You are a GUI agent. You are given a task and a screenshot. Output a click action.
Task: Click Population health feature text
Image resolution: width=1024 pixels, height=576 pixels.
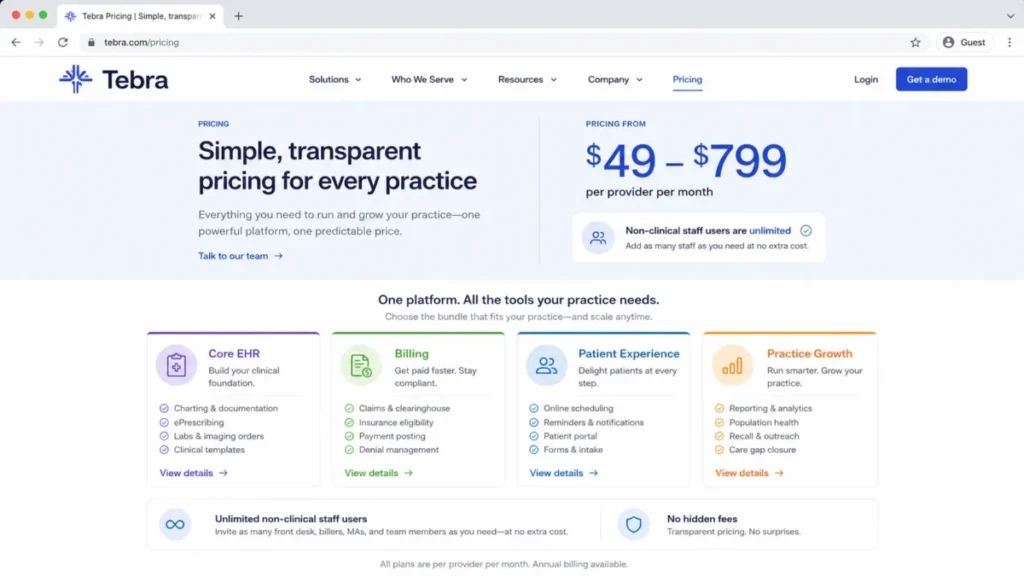tap(763, 423)
